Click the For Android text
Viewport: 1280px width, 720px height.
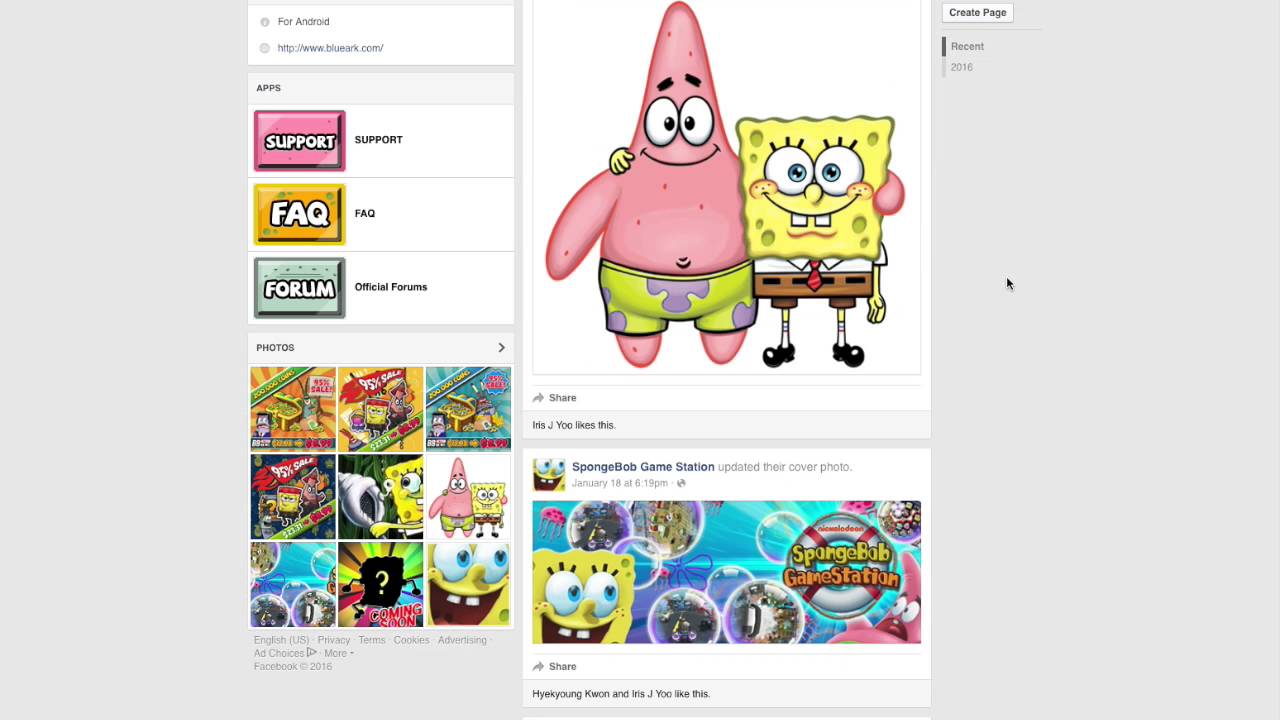click(304, 22)
